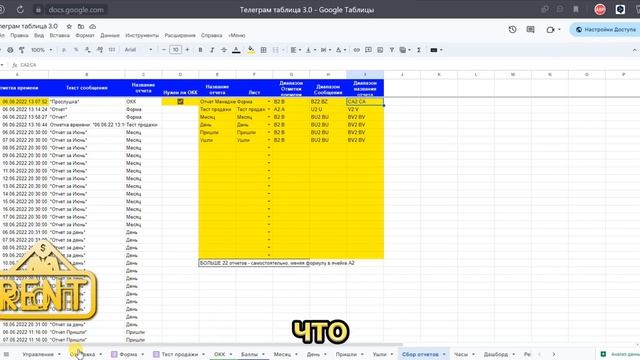This screenshot has height=360, width=640.
Task: Open the 100% zoom dropdown
Action: (42, 50)
